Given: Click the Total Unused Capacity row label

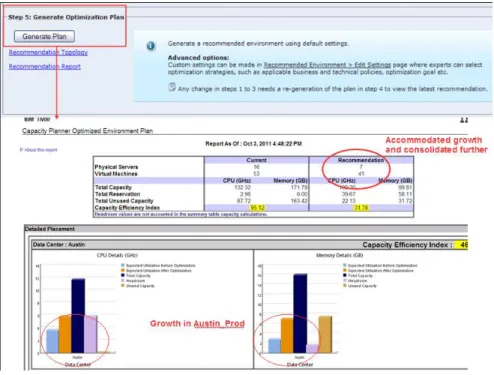Looking at the screenshot, I should [x=124, y=201].
